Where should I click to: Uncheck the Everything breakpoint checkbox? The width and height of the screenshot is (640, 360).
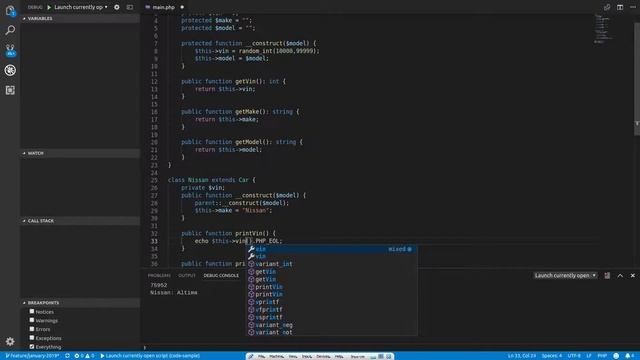click(32, 347)
